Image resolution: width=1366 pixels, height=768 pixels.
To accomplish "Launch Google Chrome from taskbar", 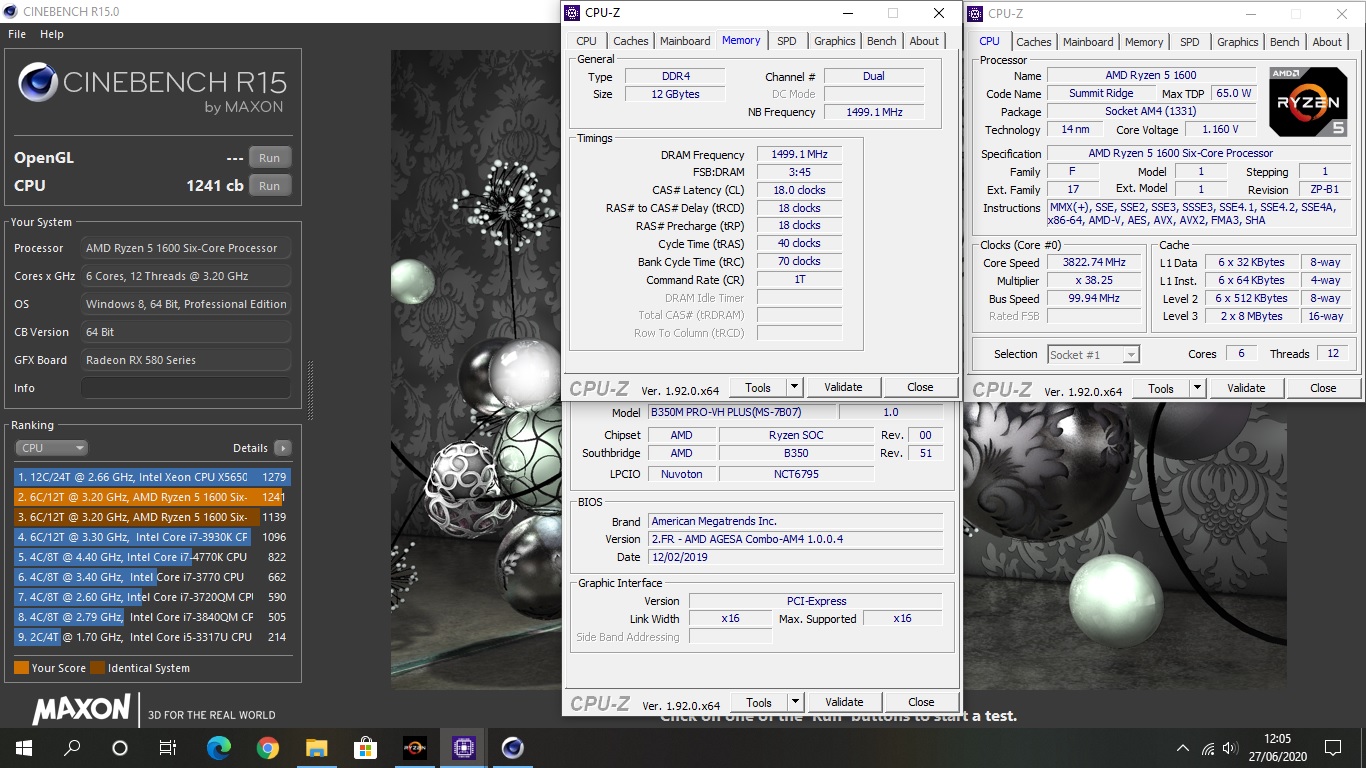I will pyautogui.click(x=267, y=748).
